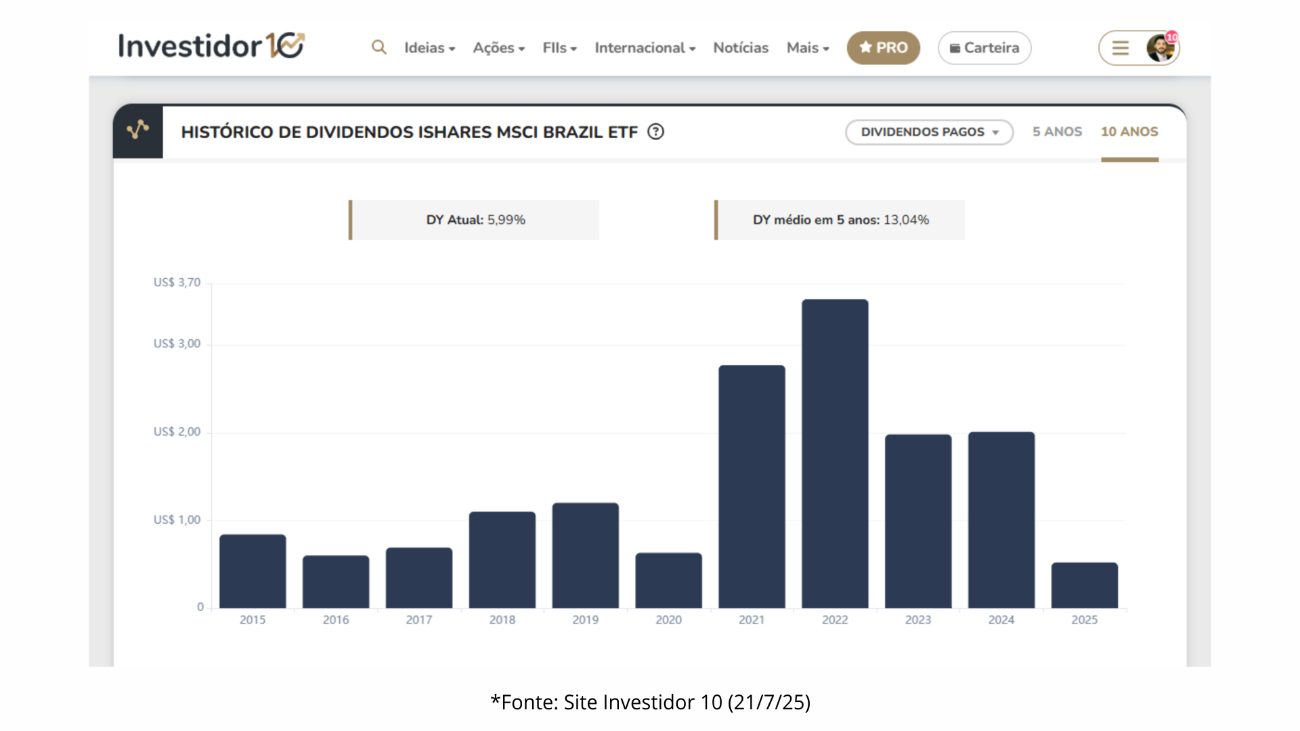
Task: Click the user avatar picture
Action: tap(1160, 48)
